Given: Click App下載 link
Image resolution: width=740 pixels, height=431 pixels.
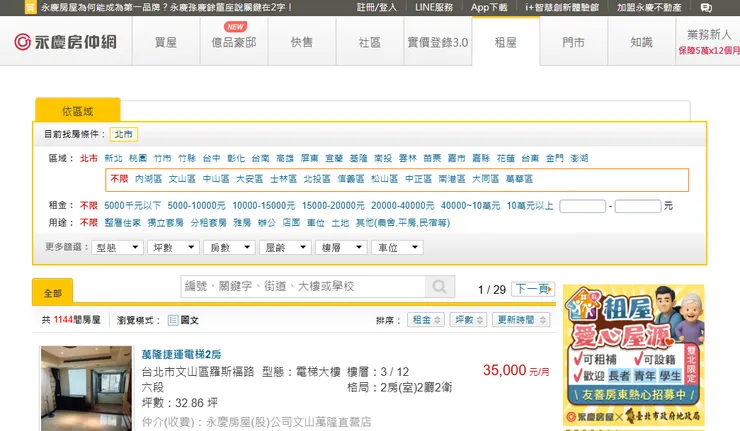Looking at the screenshot, I should click(x=489, y=7).
